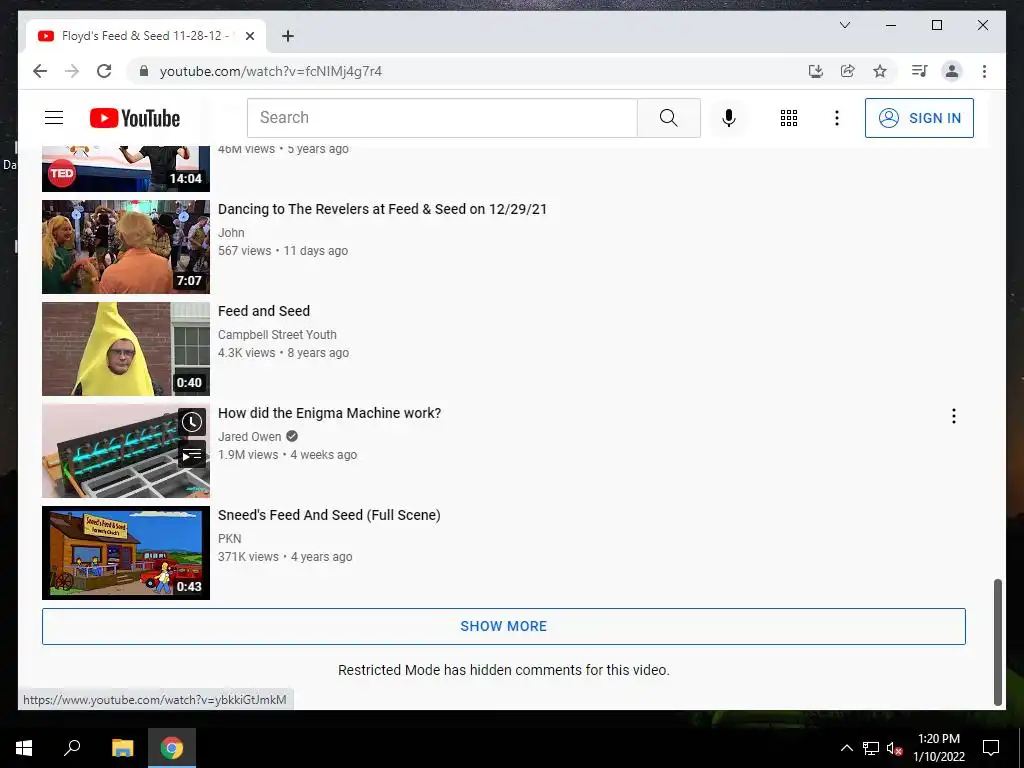Open the taskbar clock showing 1:20 PM
The width and height of the screenshot is (1024, 768).
938,748
